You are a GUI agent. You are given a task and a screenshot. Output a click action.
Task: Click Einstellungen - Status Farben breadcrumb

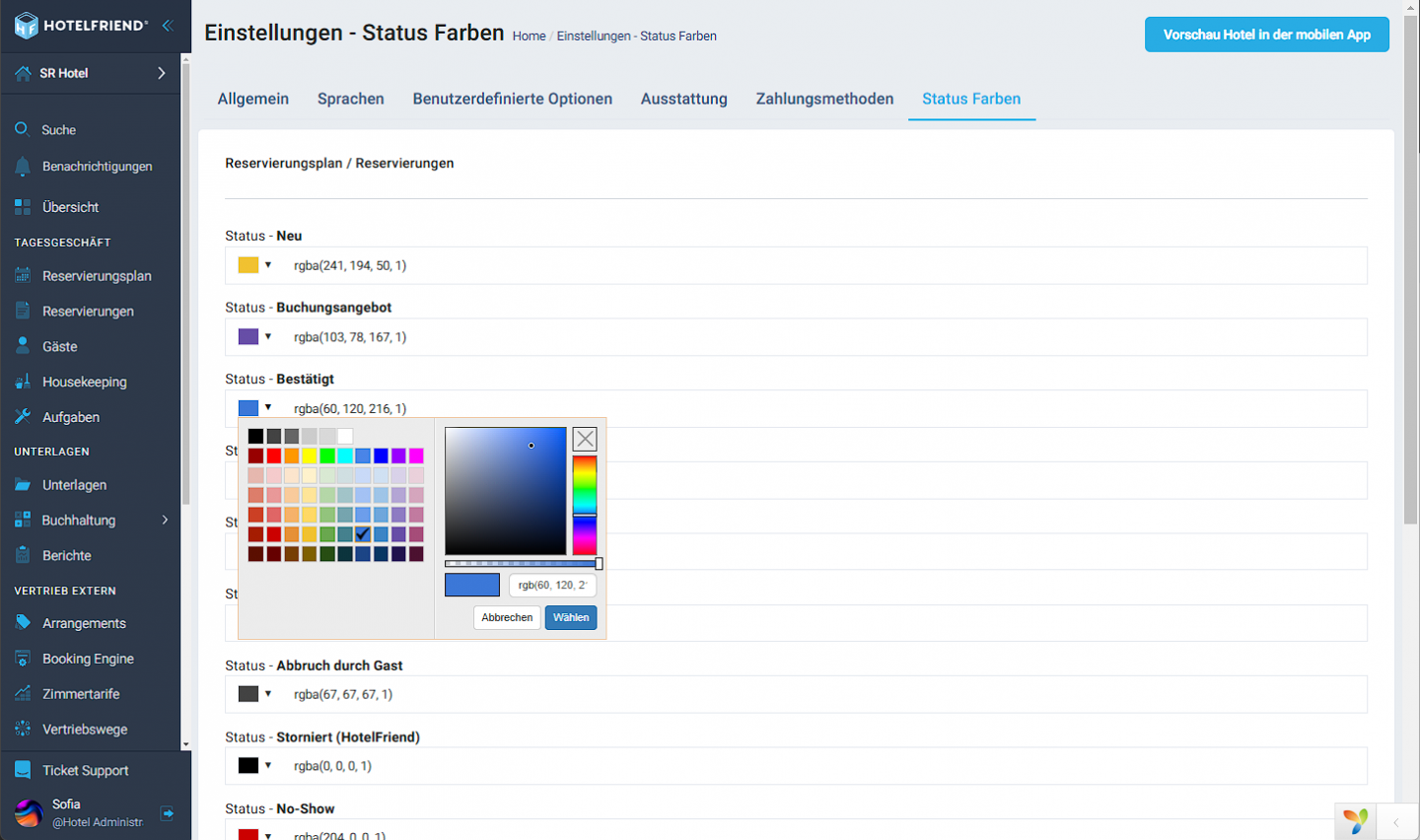coord(637,35)
